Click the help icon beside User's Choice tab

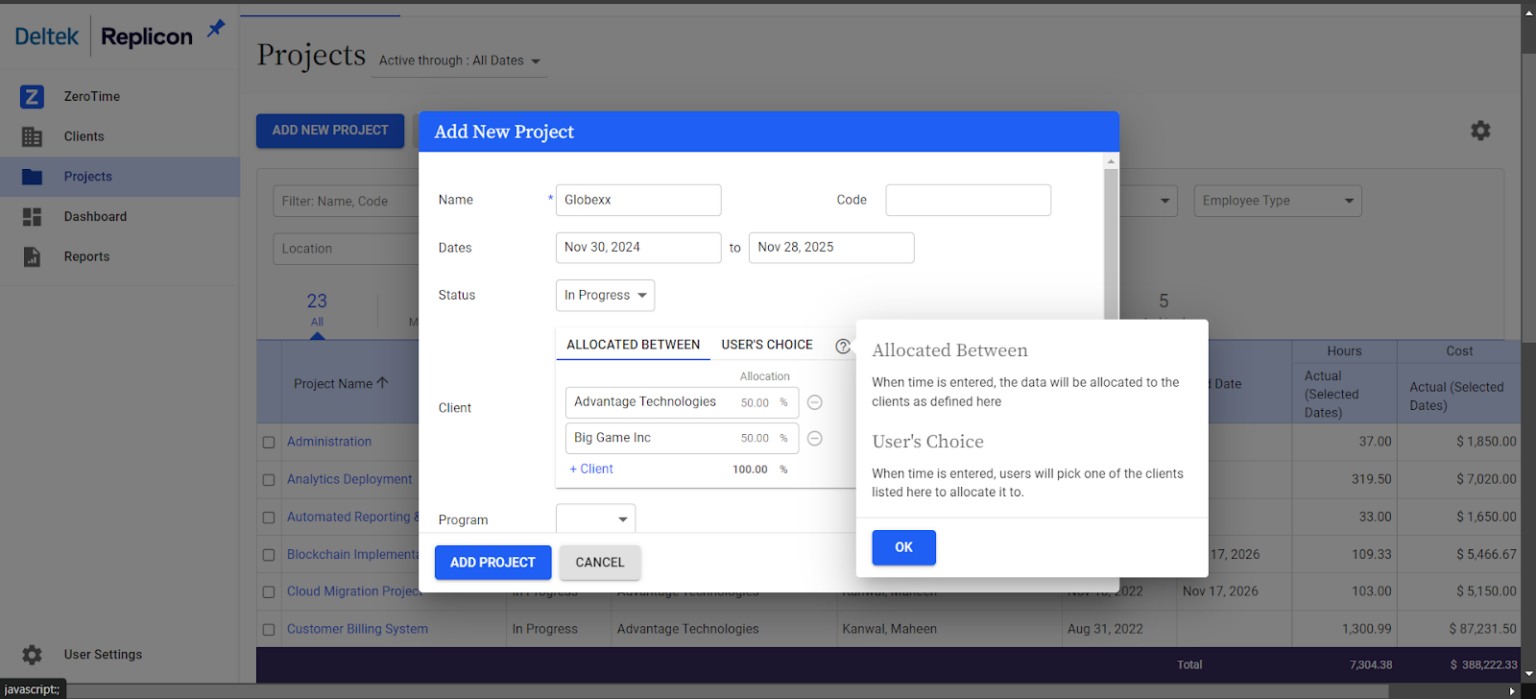click(843, 345)
